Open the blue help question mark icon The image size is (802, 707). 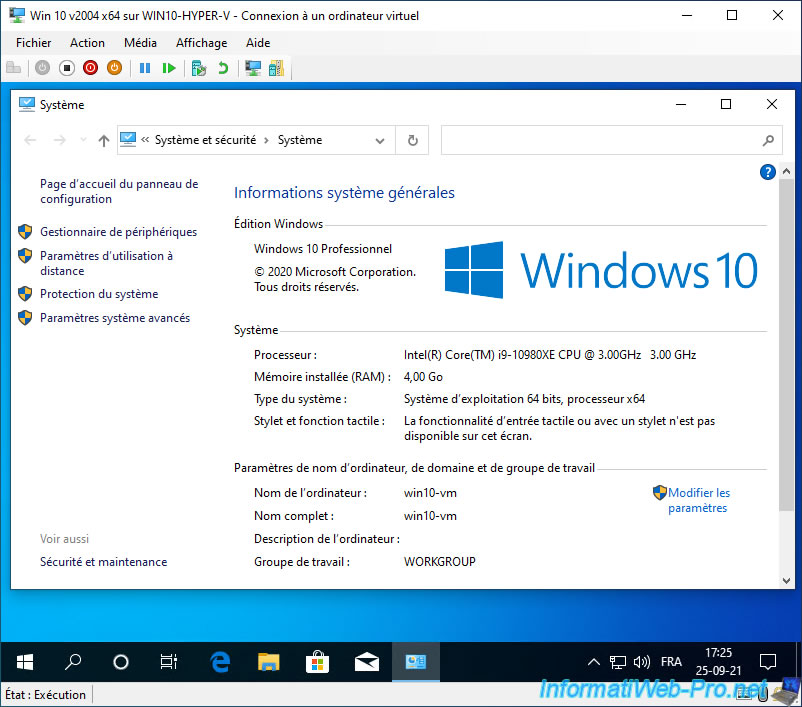point(768,172)
